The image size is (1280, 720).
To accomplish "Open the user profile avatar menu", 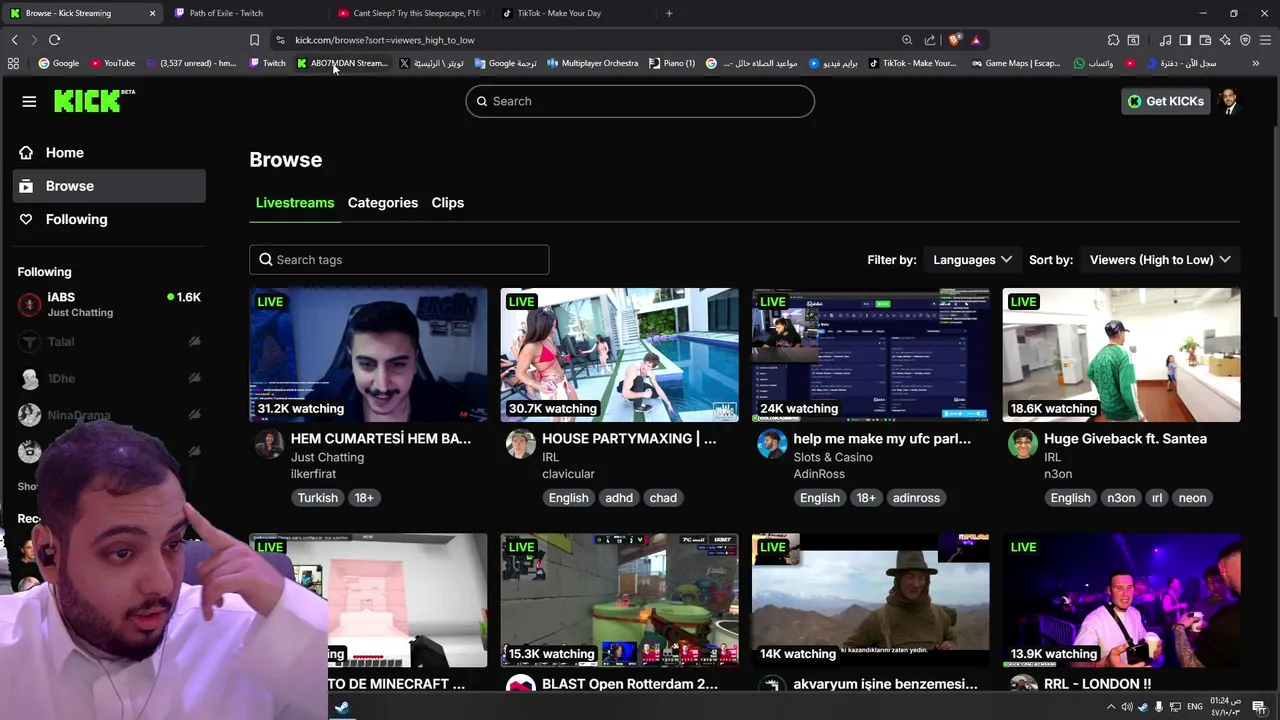I will (1229, 101).
